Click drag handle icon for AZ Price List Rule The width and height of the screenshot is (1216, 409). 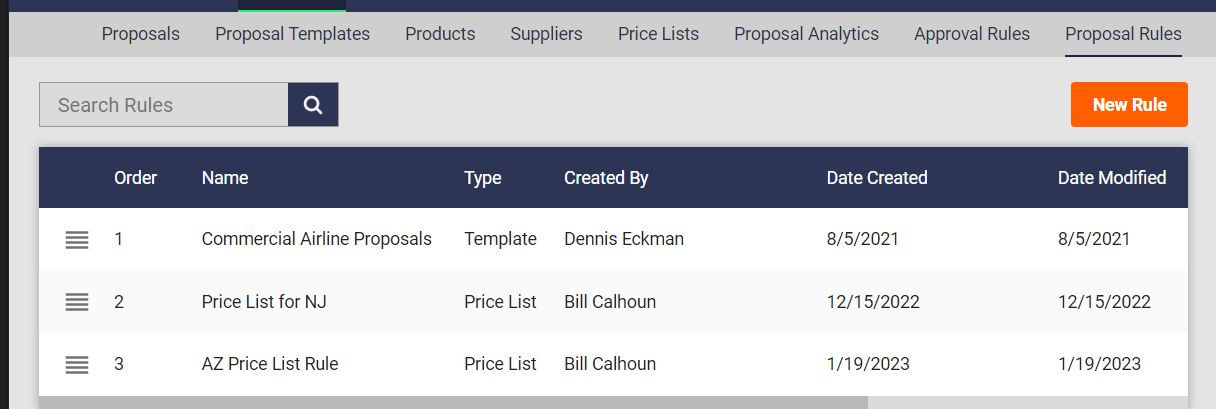77,364
